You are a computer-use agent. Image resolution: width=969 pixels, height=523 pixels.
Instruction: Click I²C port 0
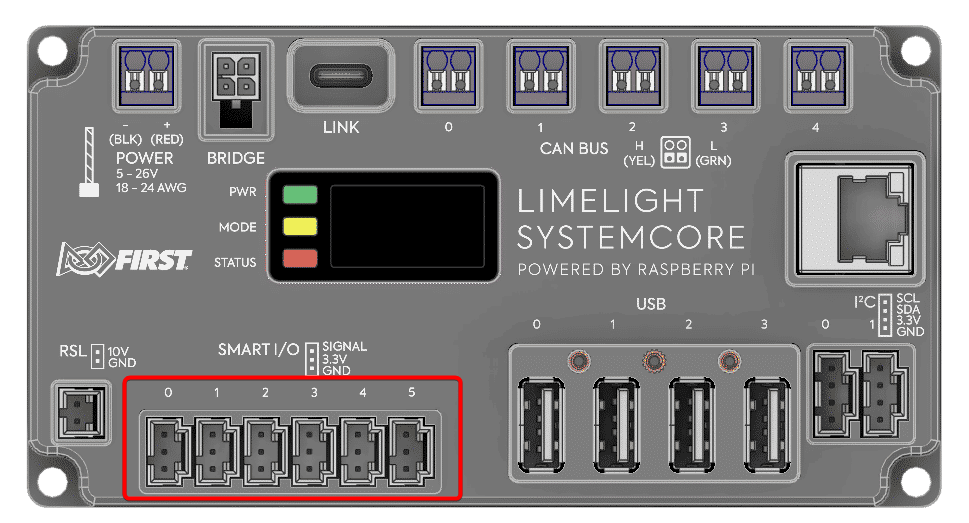[836, 393]
